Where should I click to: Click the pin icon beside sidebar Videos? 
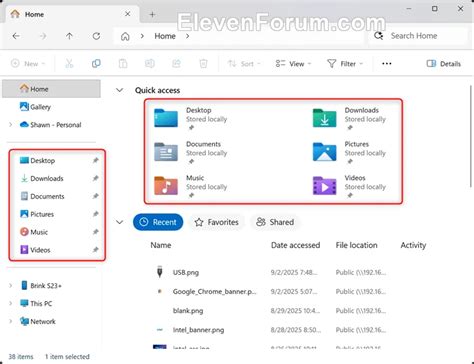click(x=96, y=250)
